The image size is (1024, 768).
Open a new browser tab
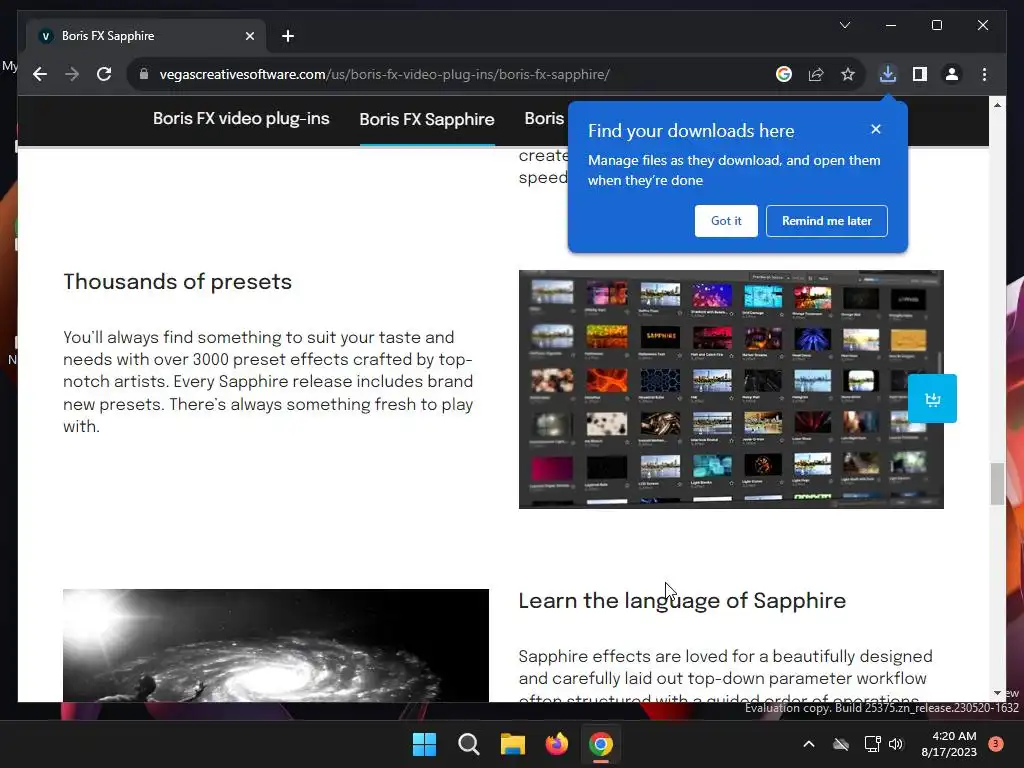[288, 36]
